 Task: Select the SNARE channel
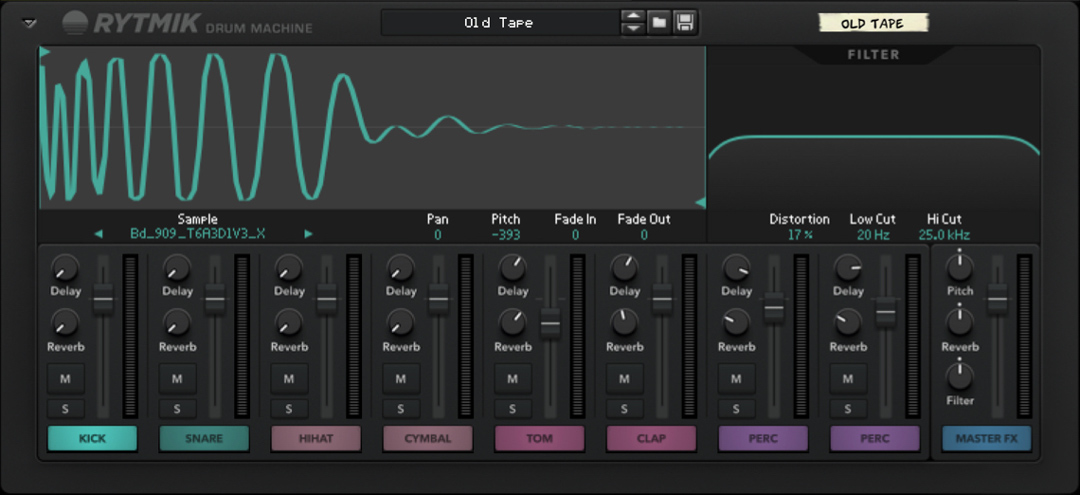(x=204, y=439)
